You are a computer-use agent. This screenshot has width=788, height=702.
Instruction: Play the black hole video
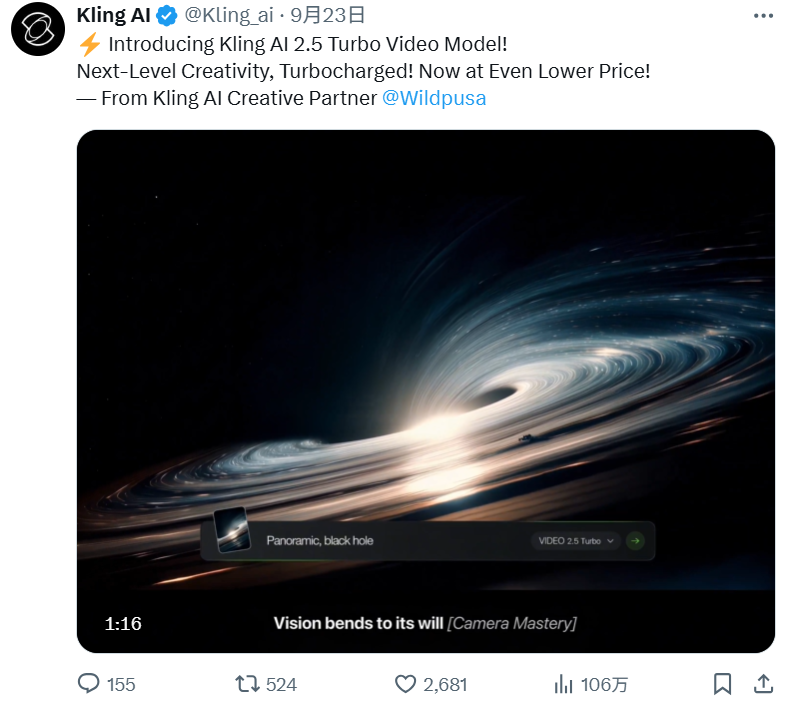426,391
